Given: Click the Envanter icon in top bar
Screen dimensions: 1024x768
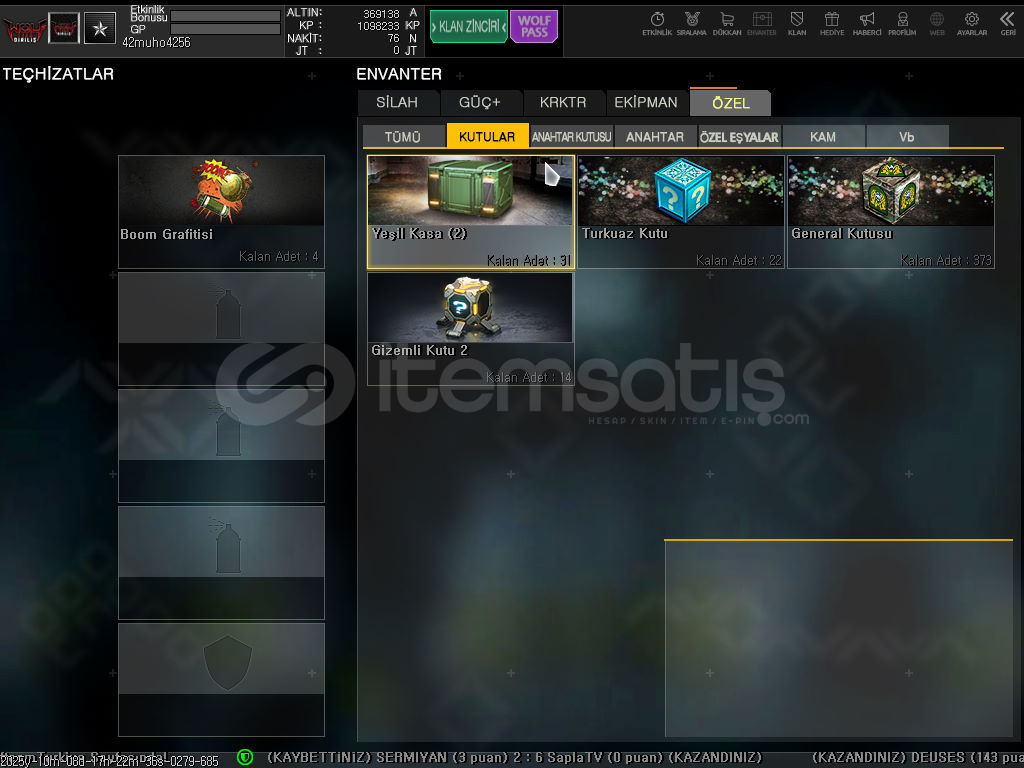Looking at the screenshot, I should click(x=761, y=24).
